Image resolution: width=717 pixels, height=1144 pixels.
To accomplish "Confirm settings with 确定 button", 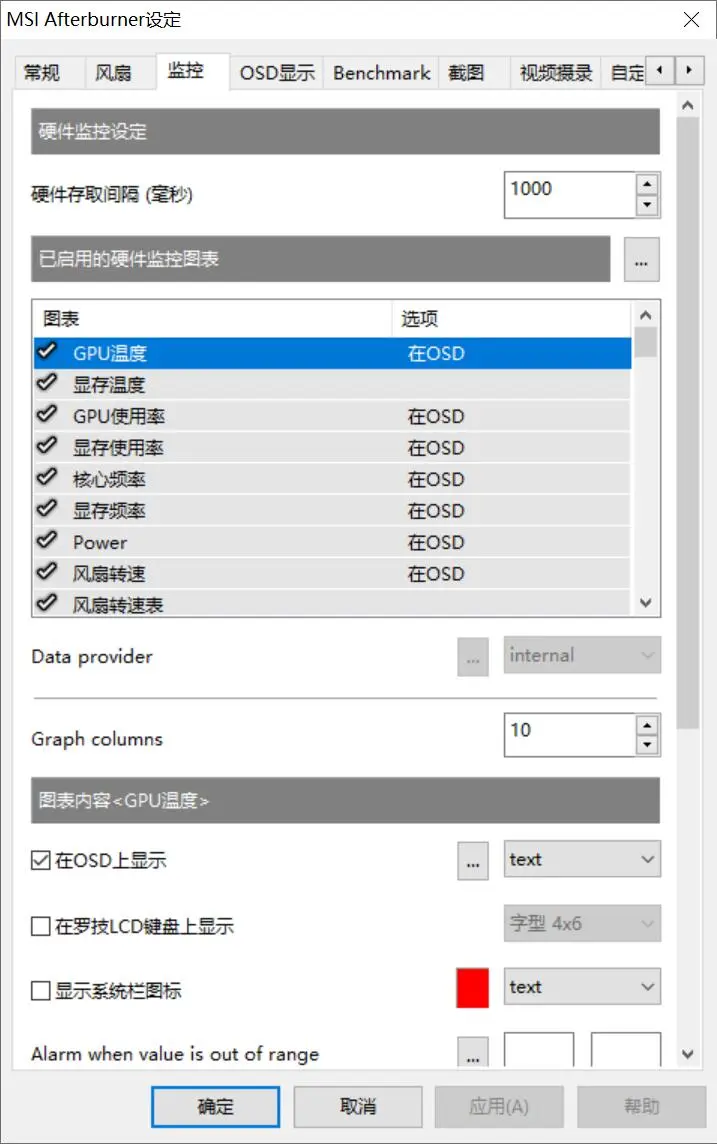I will click(215, 1107).
